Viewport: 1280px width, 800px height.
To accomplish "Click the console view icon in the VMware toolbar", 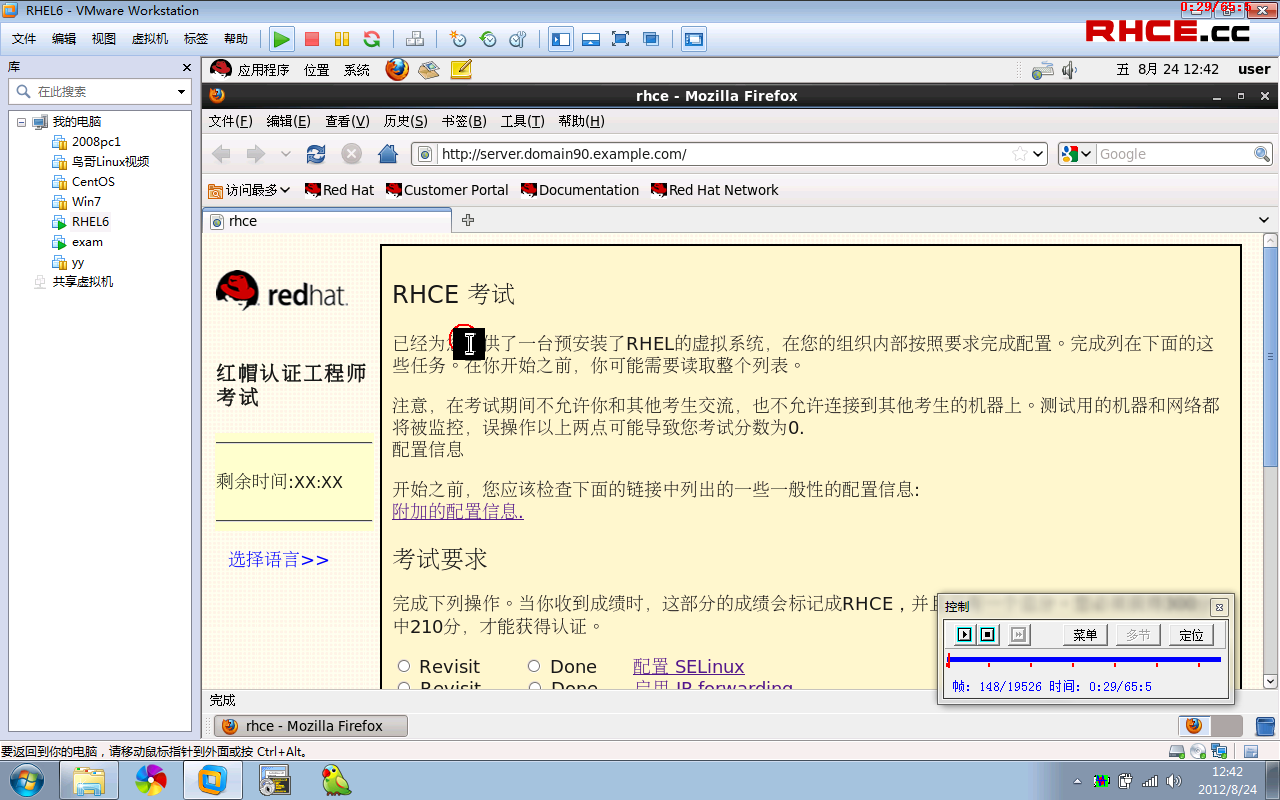I will tap(694, 39).
